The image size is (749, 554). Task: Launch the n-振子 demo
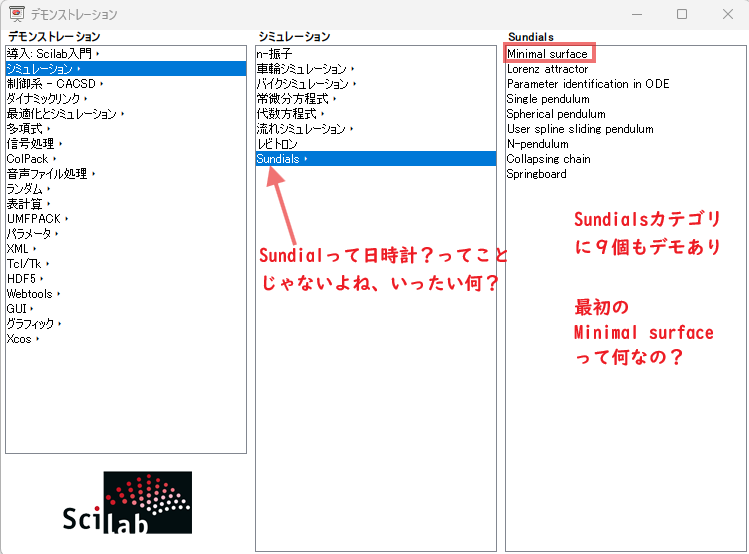[x=376, y=54]
